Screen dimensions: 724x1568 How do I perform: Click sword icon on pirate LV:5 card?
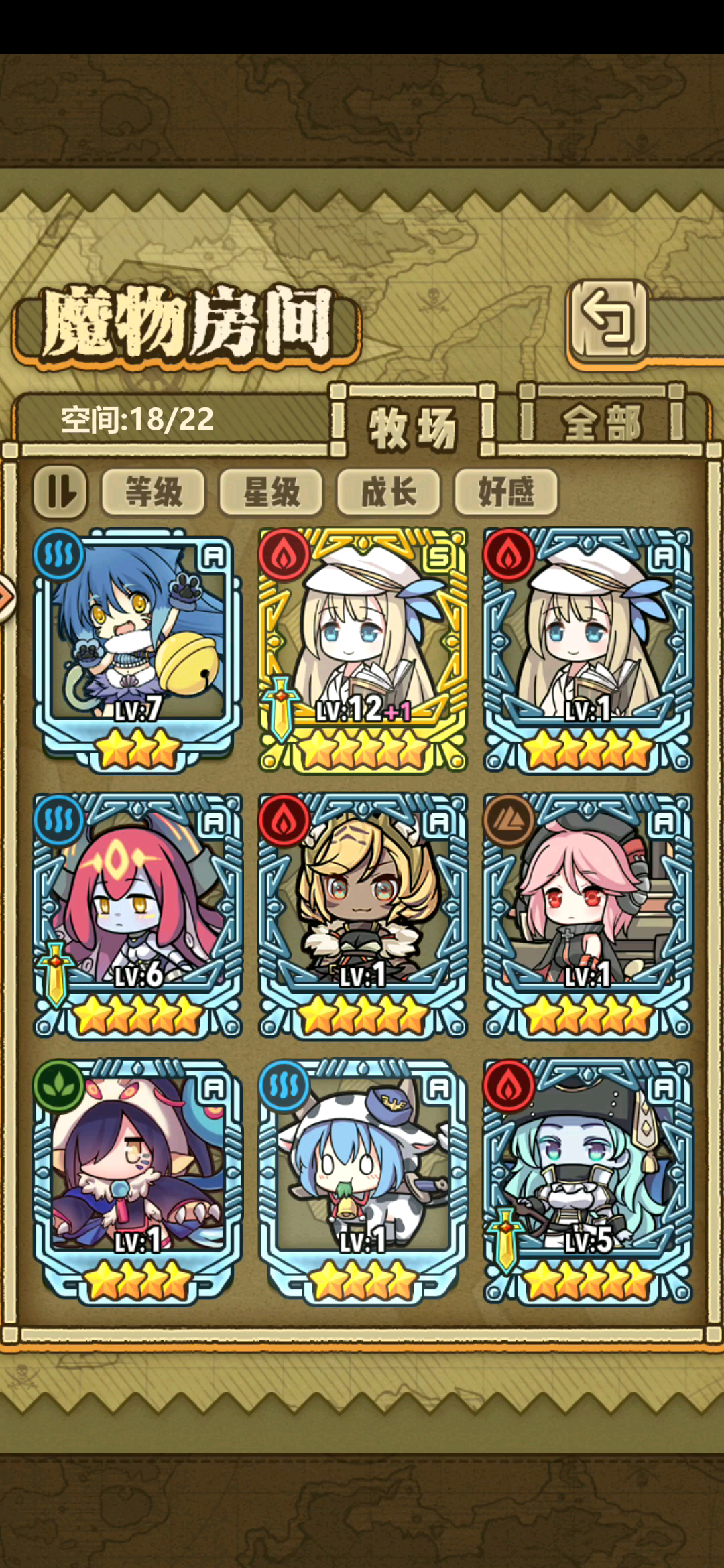506,1240
